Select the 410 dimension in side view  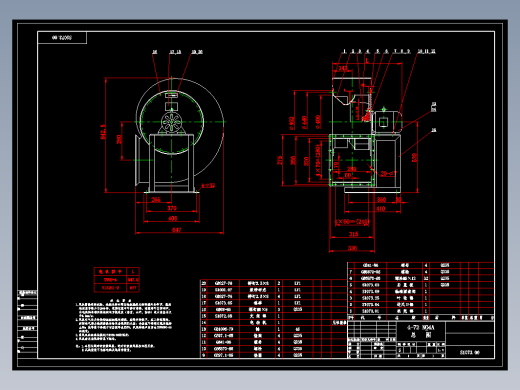coord(380,209)
